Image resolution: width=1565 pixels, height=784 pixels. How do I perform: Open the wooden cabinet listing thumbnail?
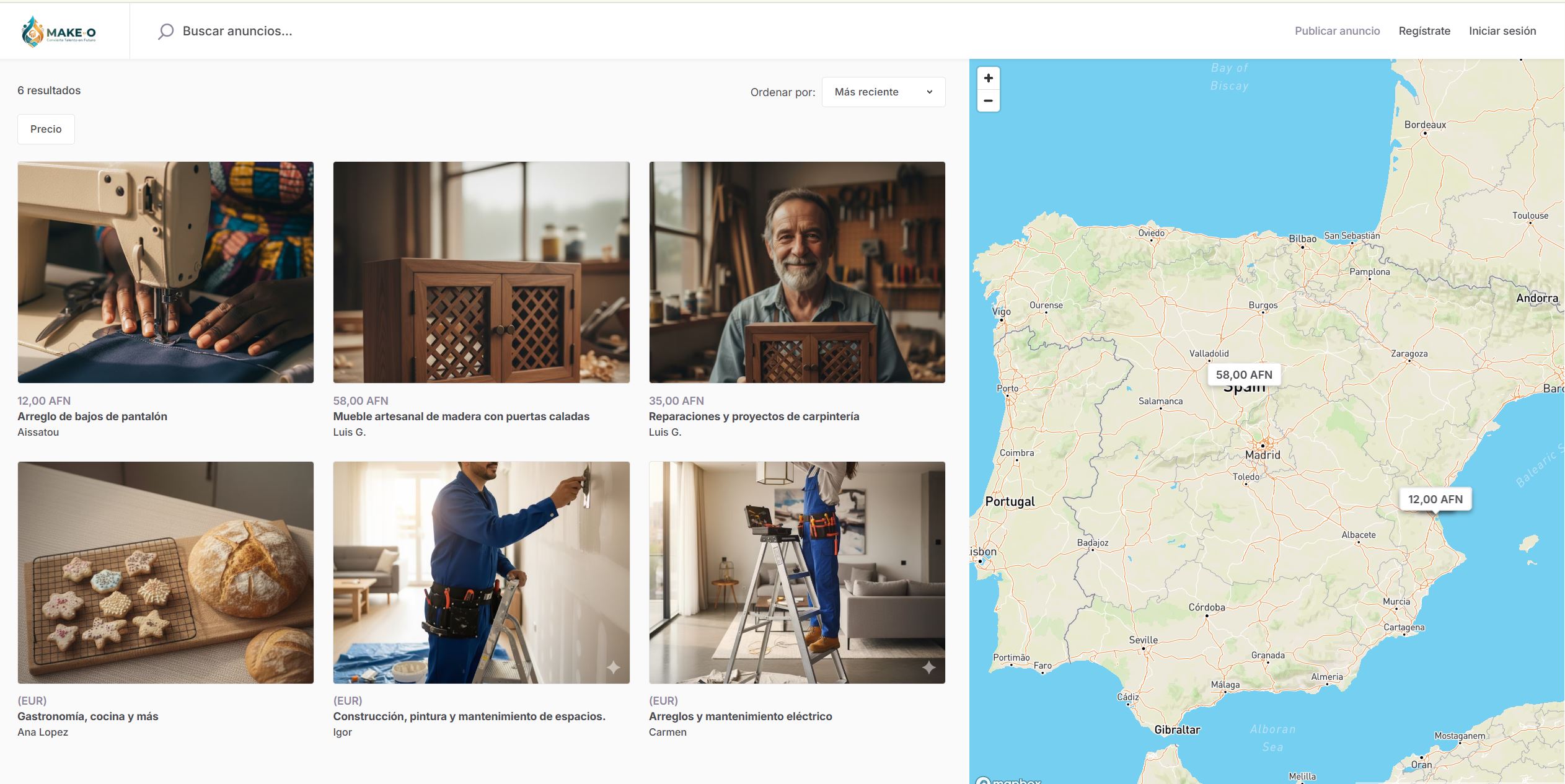[x=481, y=272]
